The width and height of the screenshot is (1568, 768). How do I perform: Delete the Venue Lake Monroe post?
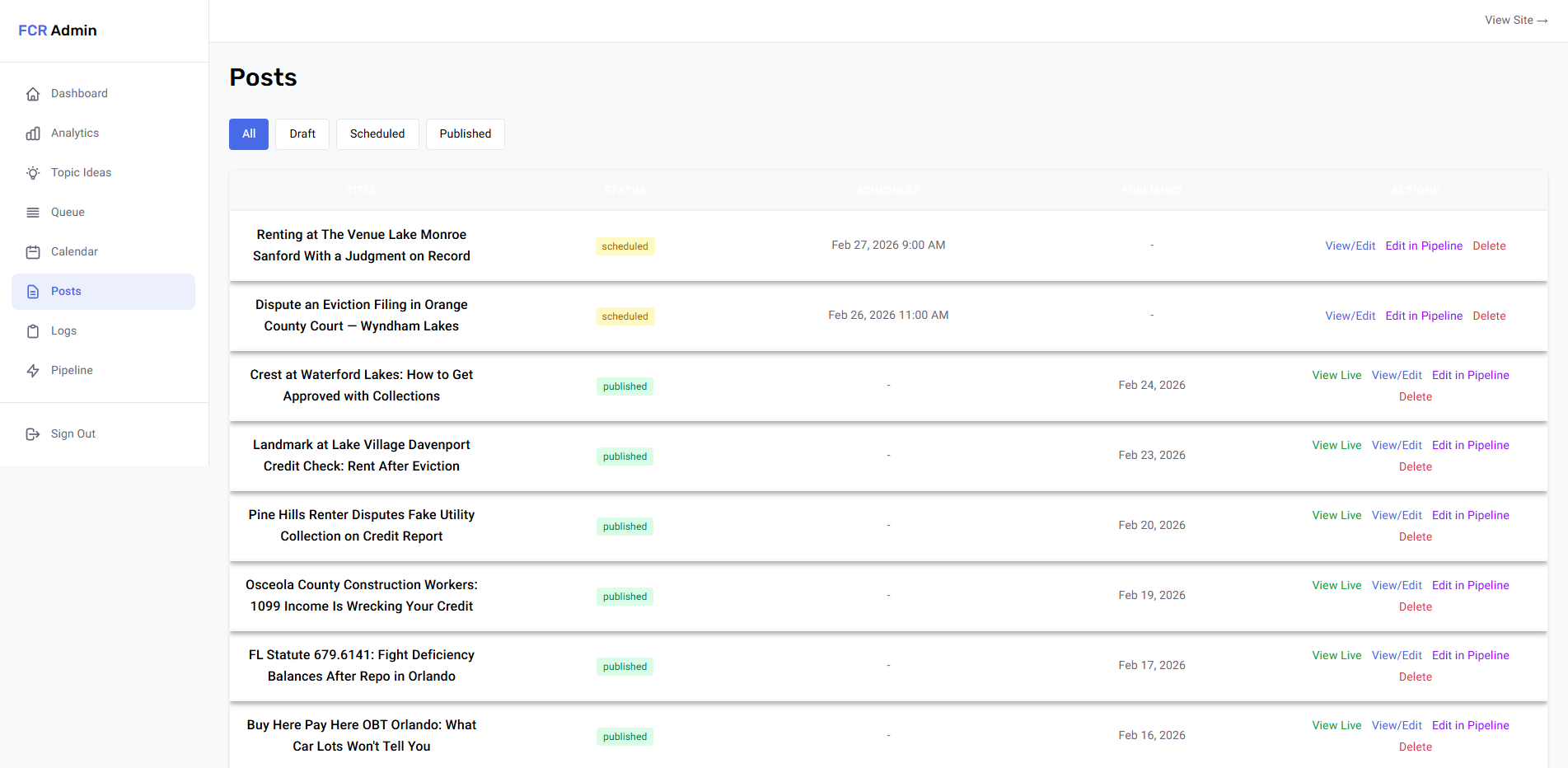(x=1489, y=246)
